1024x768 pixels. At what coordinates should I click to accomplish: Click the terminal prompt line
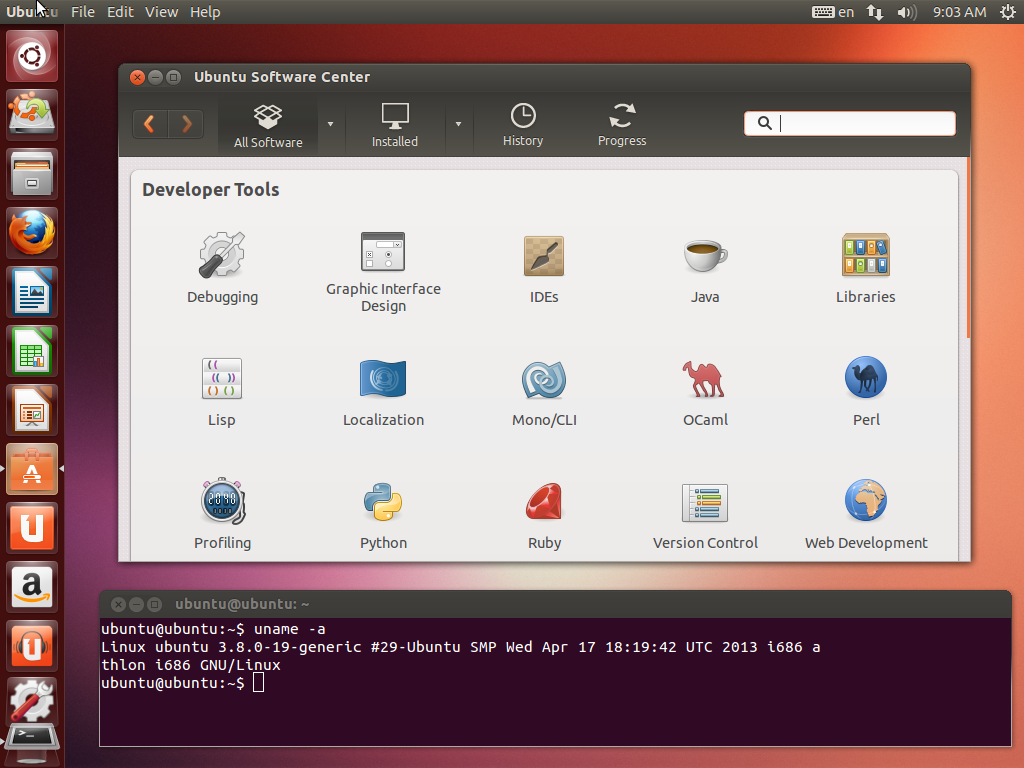[x=182, y=683]
